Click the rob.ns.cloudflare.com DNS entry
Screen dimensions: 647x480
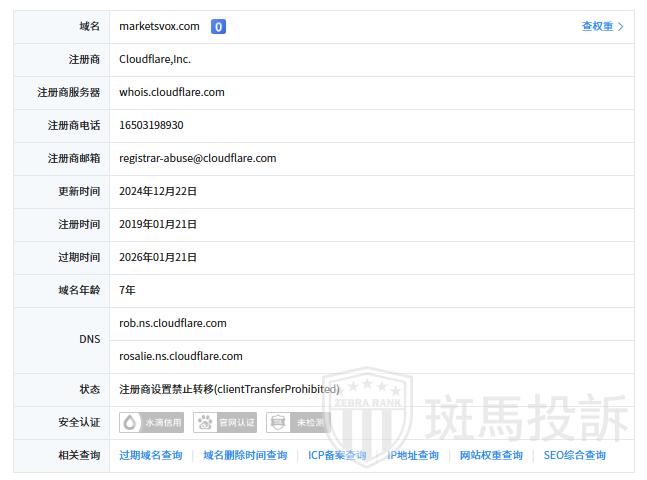coord(172,324)
